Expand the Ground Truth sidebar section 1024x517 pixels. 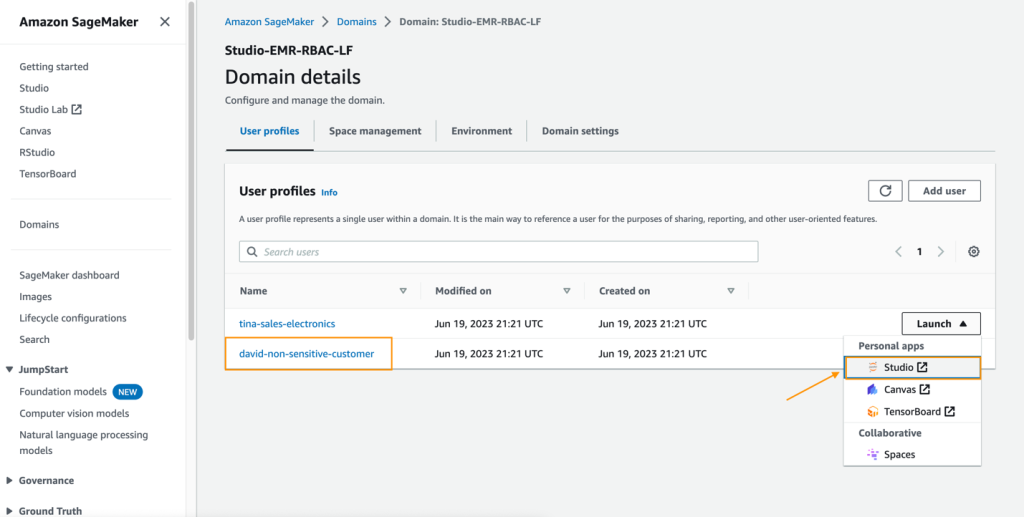pos(9,511)
